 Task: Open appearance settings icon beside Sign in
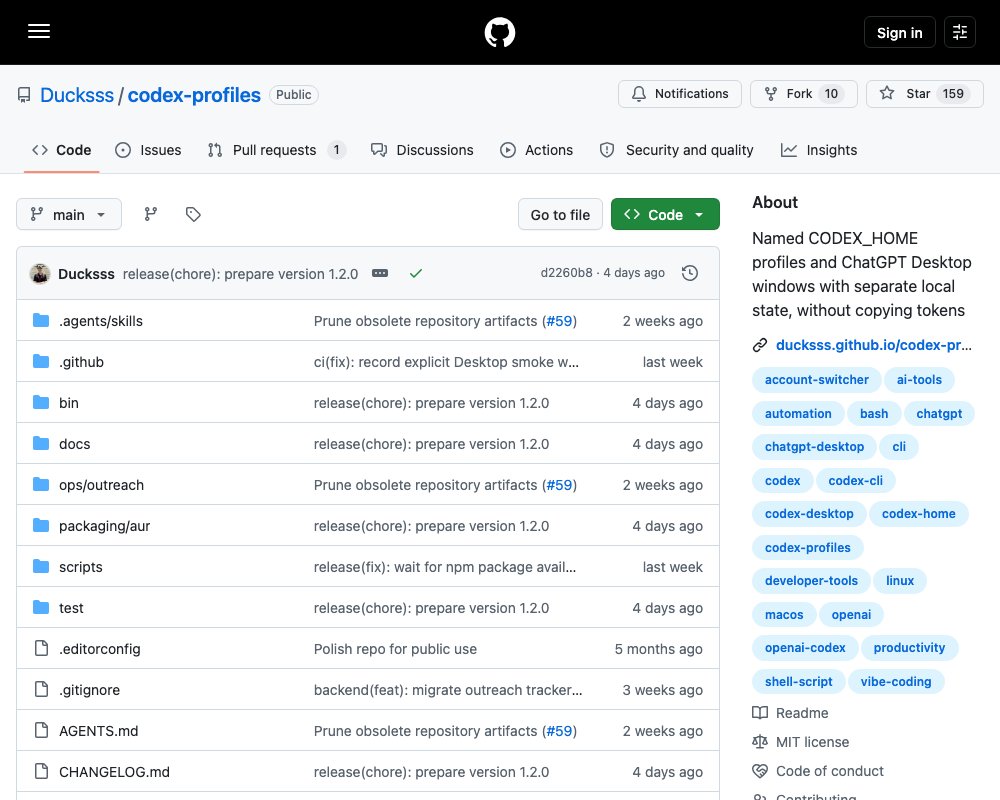click(960, 32)
